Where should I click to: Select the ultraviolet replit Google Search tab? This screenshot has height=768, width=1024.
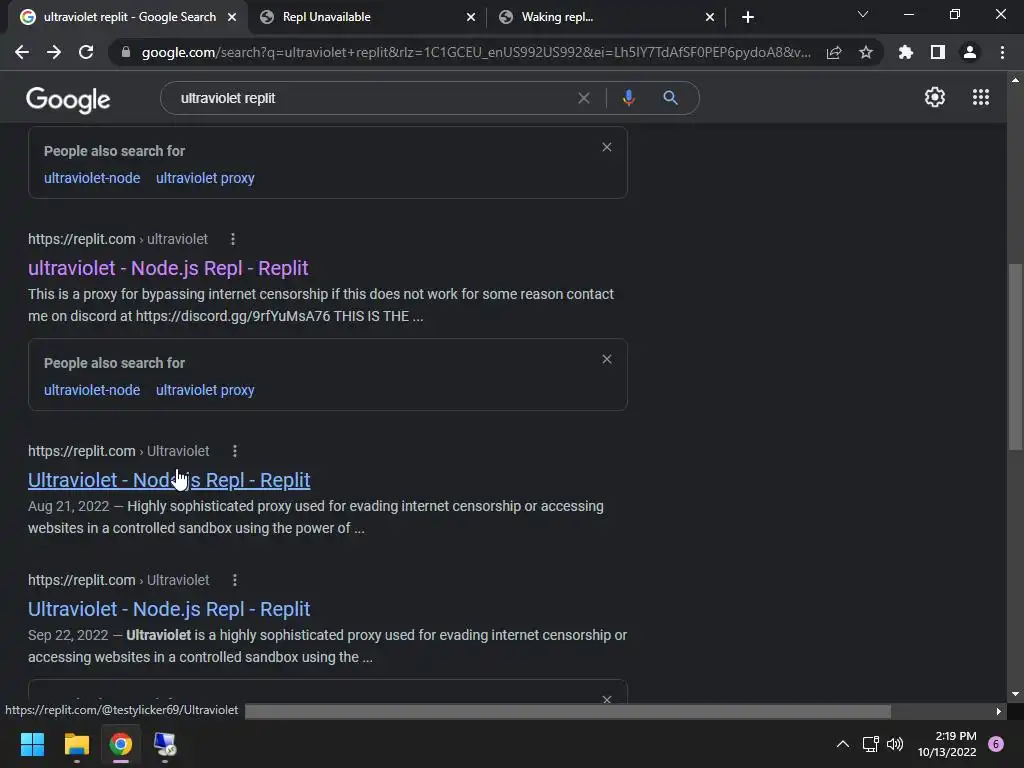(129, 17)
